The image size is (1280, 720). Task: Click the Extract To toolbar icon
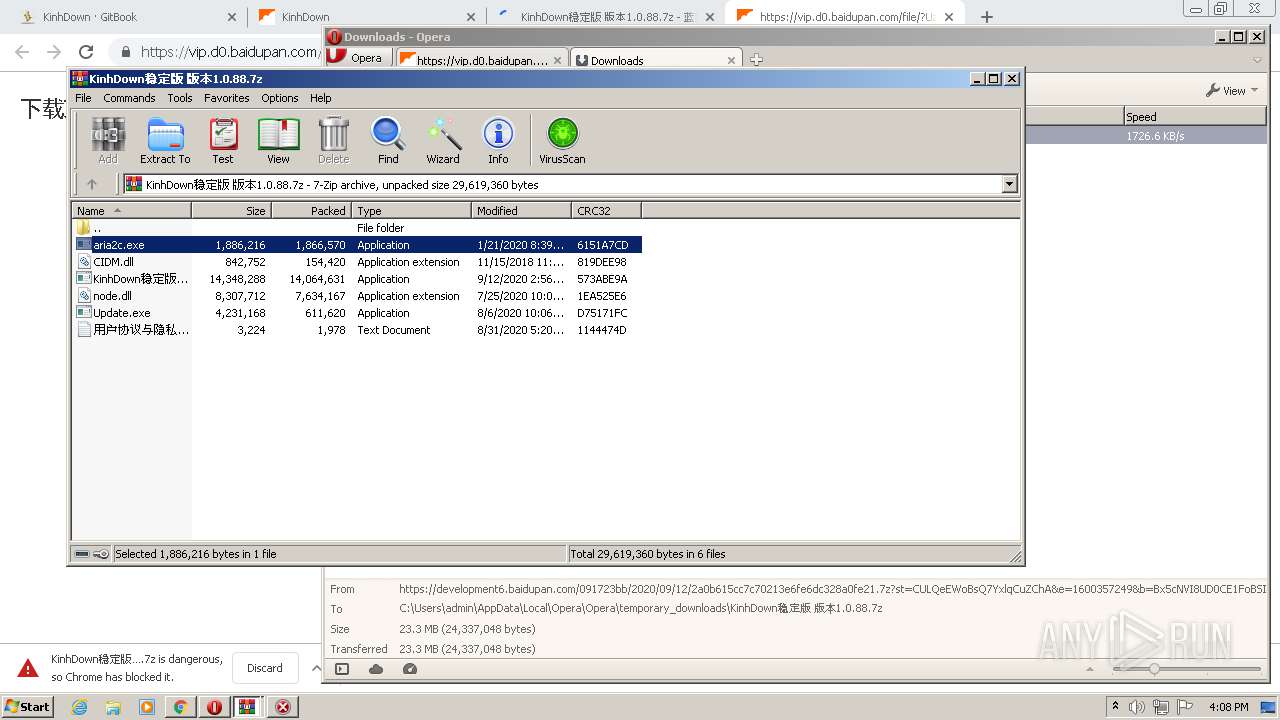tap(165, 141)
